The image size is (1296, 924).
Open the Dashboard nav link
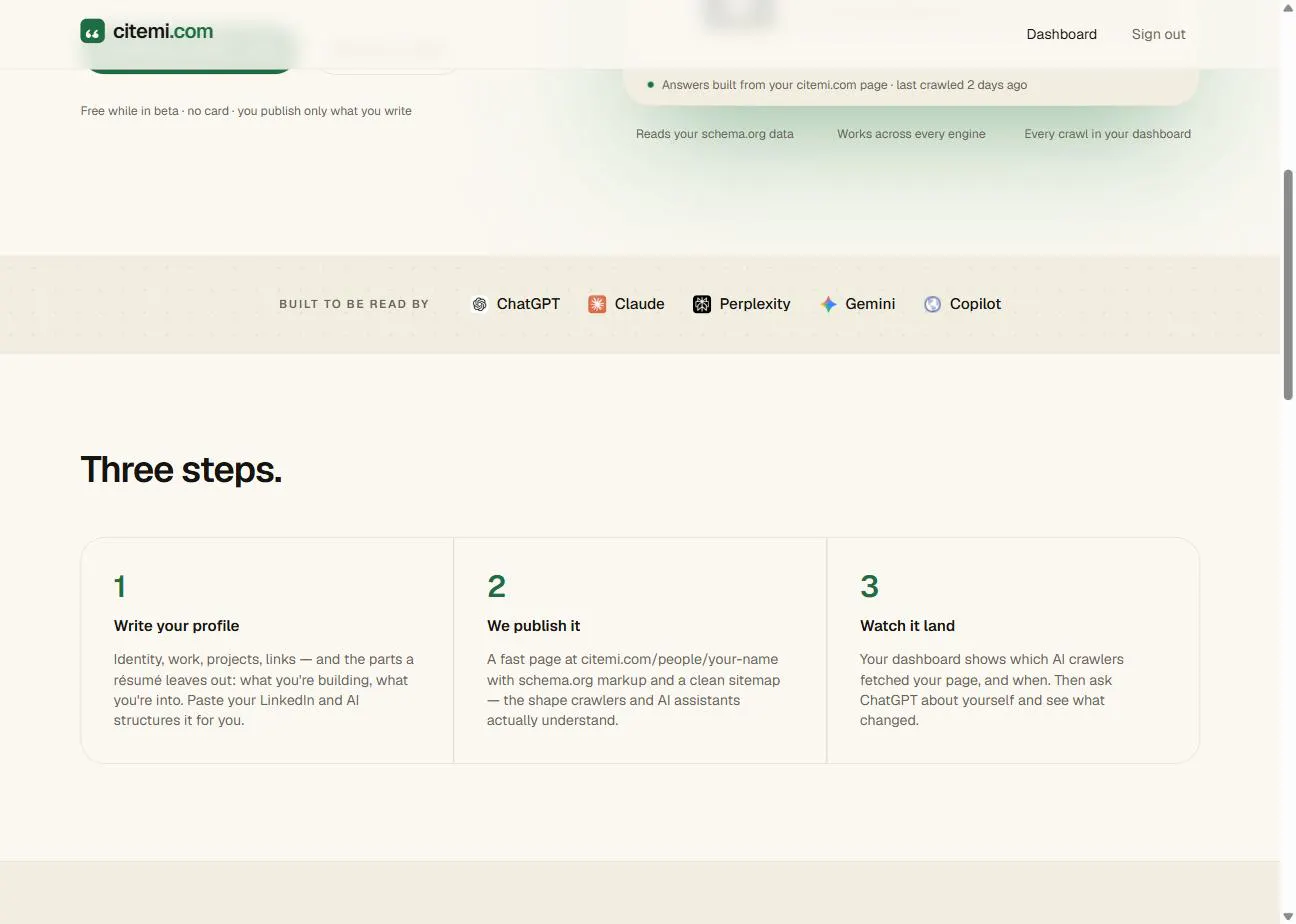(1061, 34)
